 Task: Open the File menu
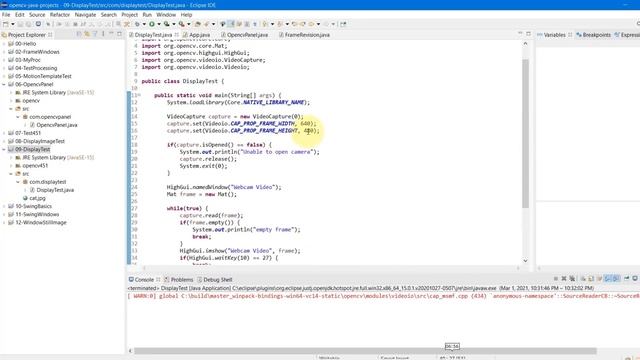coord(6,15)
